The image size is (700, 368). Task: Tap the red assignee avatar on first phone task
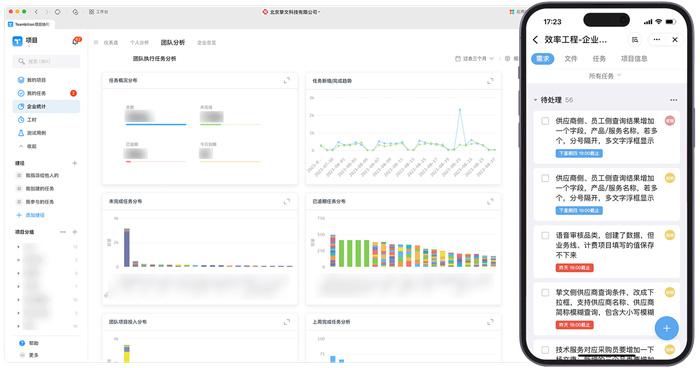(670, 121)
